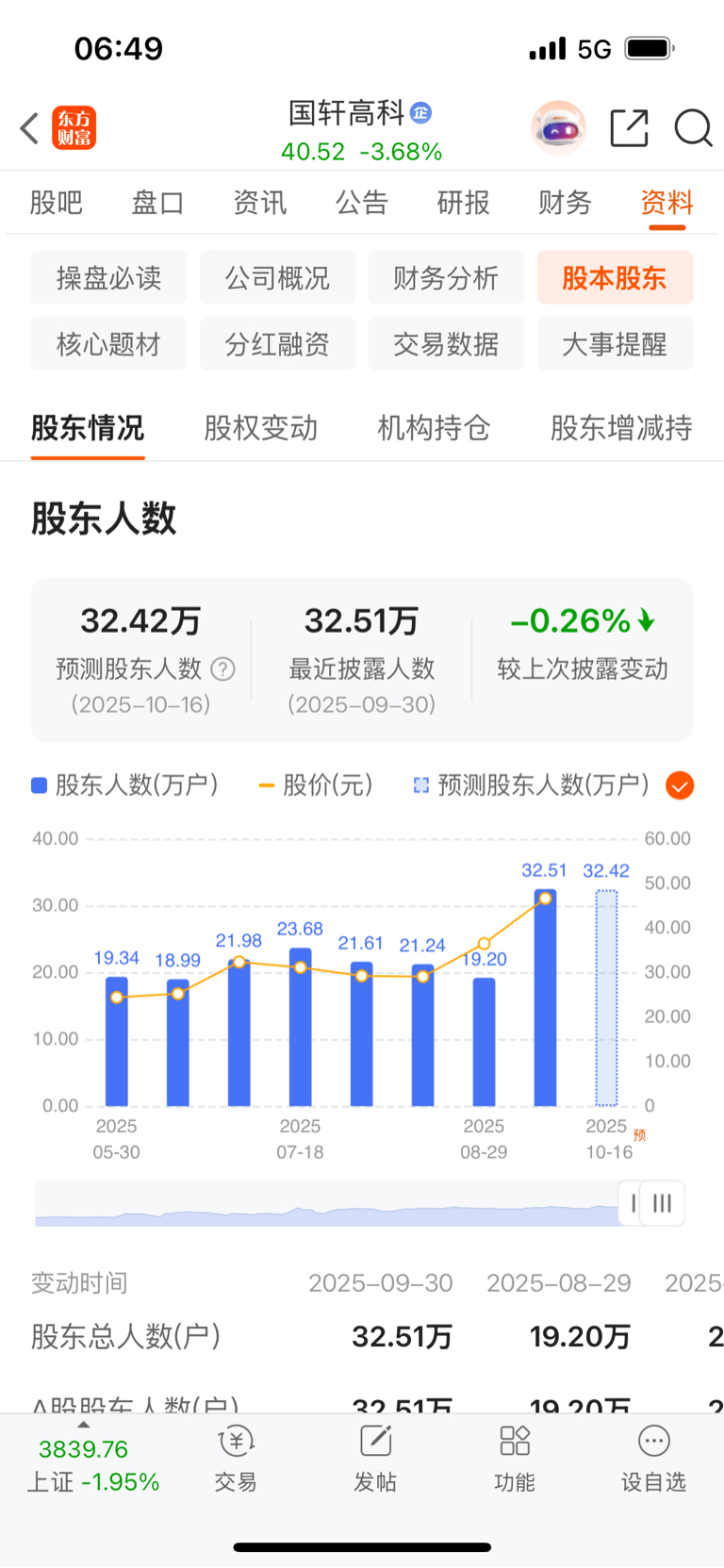724x1568 pixels.
Task: Tap the 19.34 bar in the chart
Action: click(117, 1041)
